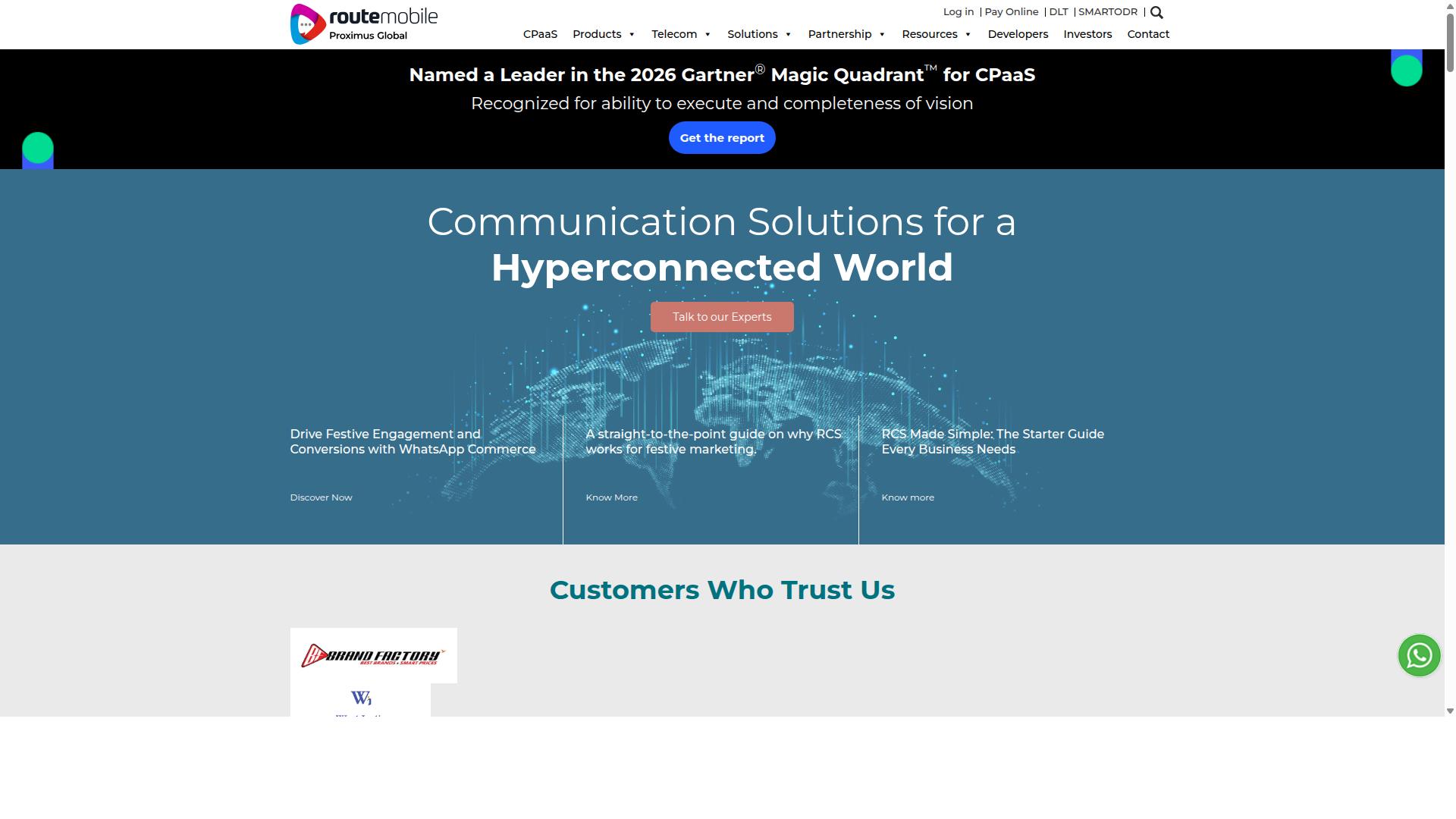
Task: Click the green circle on banner left
Action: [x=38, y=148]
